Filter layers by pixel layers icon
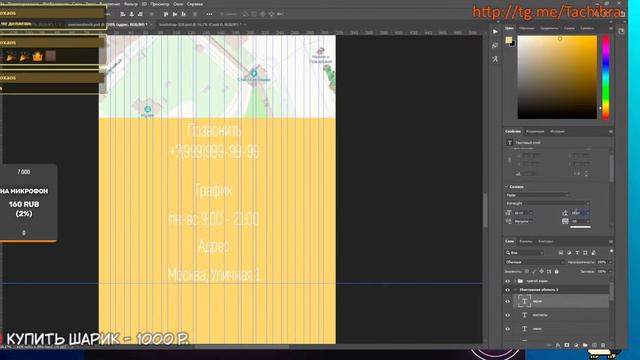Screen dimensions: 640x360 (x=561, y=253)
